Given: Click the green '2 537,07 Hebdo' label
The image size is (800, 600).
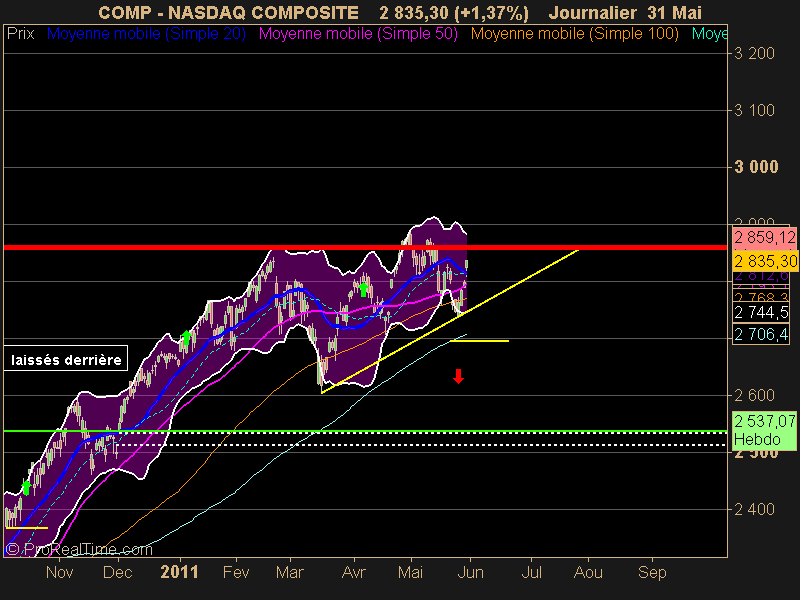Looking at the screenshot, I should point(764,431).
